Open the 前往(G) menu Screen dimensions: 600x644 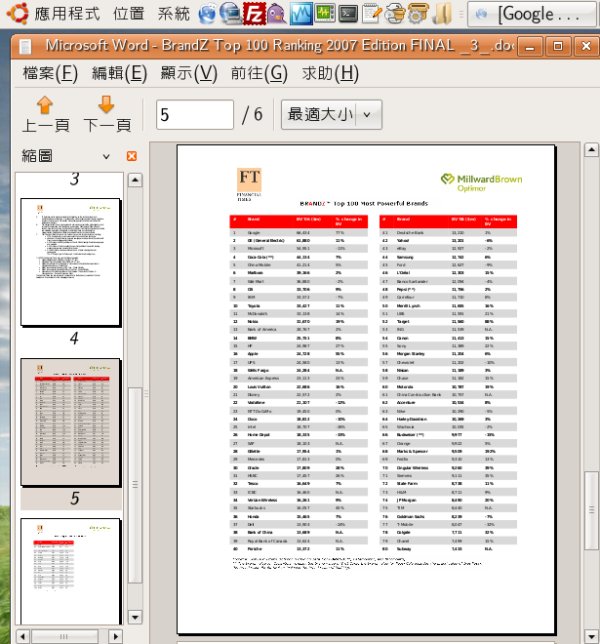coord(259,74)
